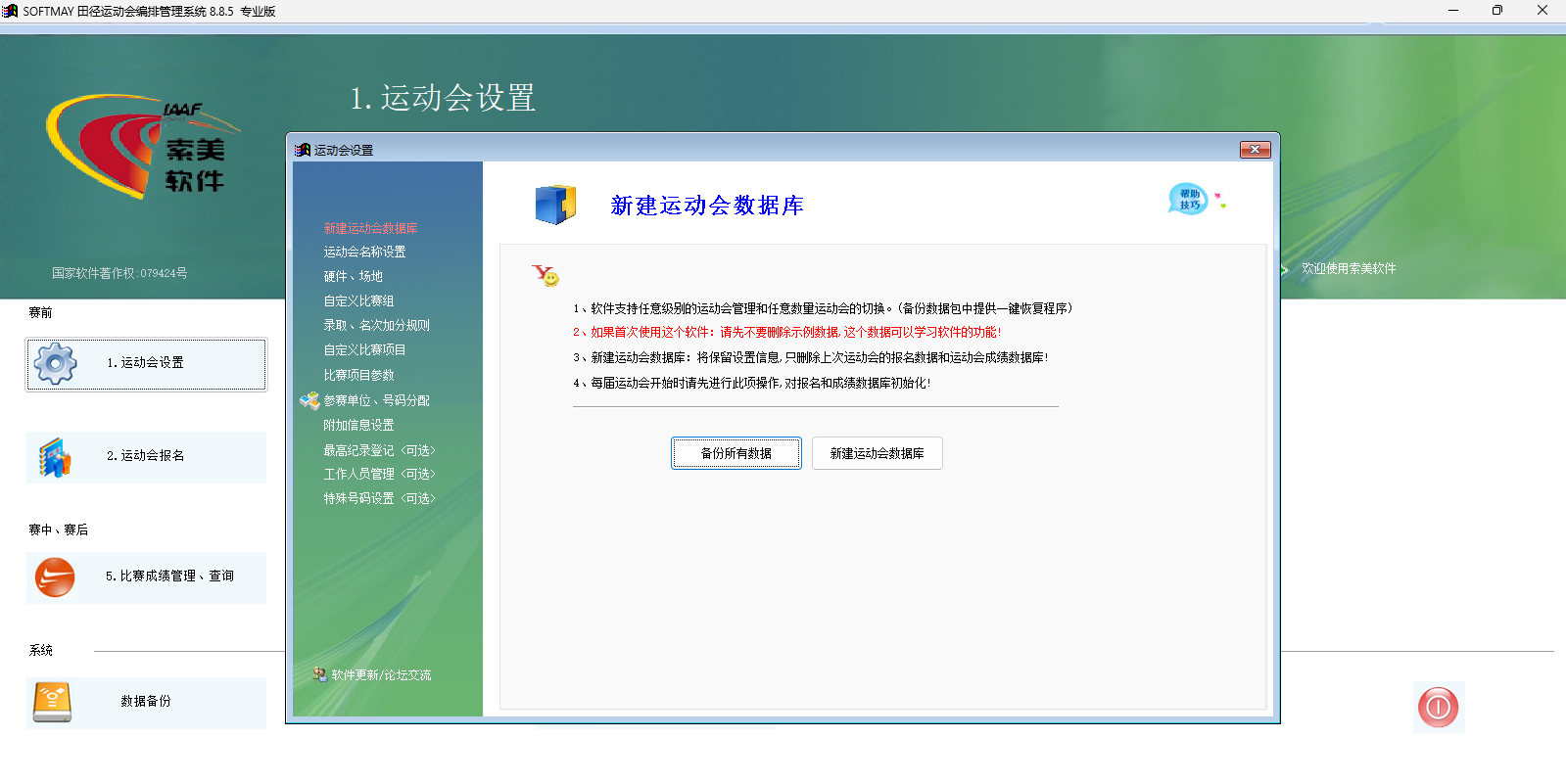Click the 备份所有数据 button

[x=736, y=453]
